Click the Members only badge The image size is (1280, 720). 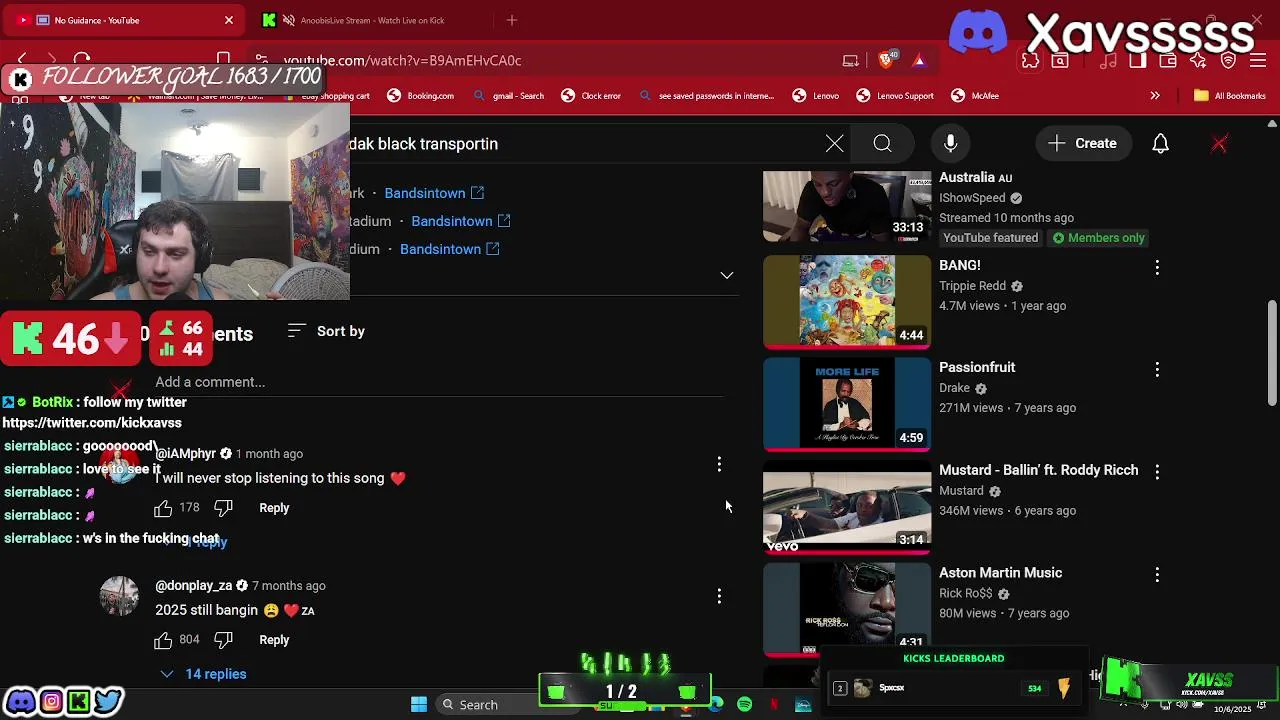[1098, 238]
